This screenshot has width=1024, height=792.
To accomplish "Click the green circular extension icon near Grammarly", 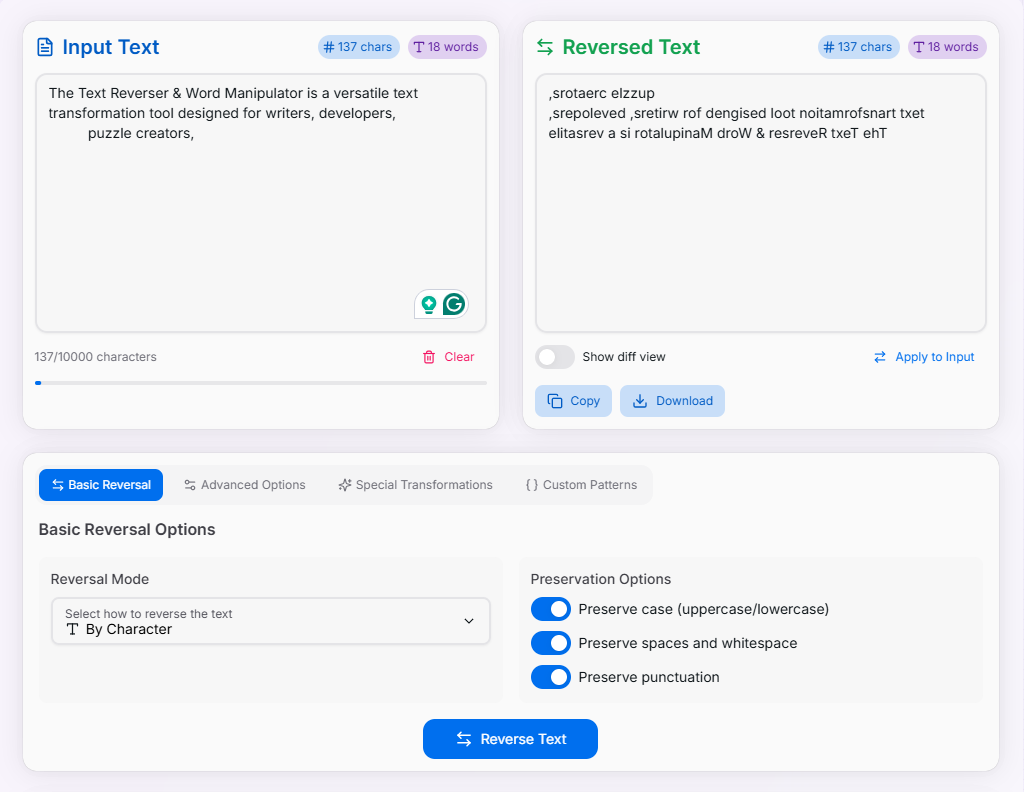I will point(429,304).
